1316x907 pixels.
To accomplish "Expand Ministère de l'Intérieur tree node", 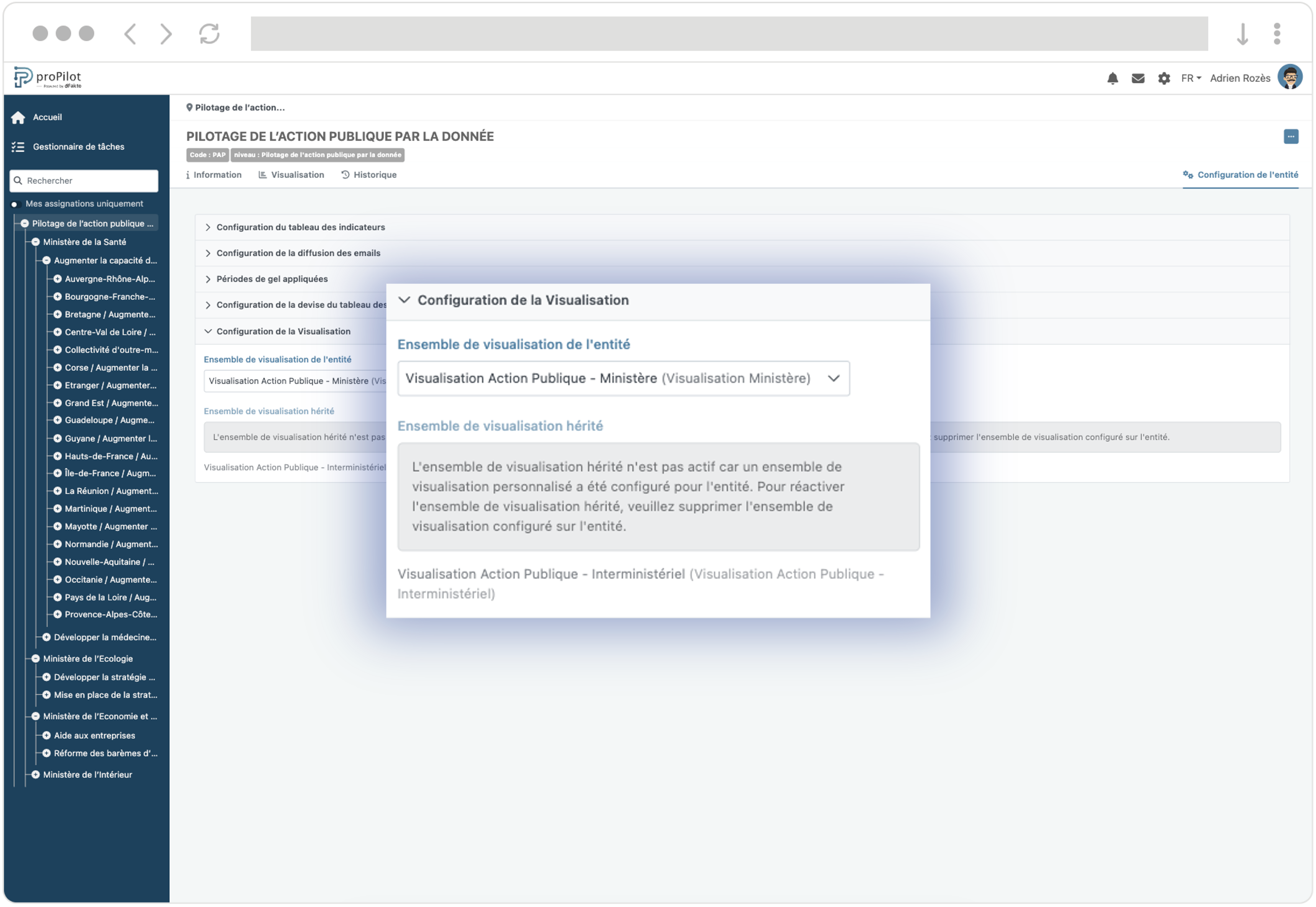I will [x=36, y=775].
